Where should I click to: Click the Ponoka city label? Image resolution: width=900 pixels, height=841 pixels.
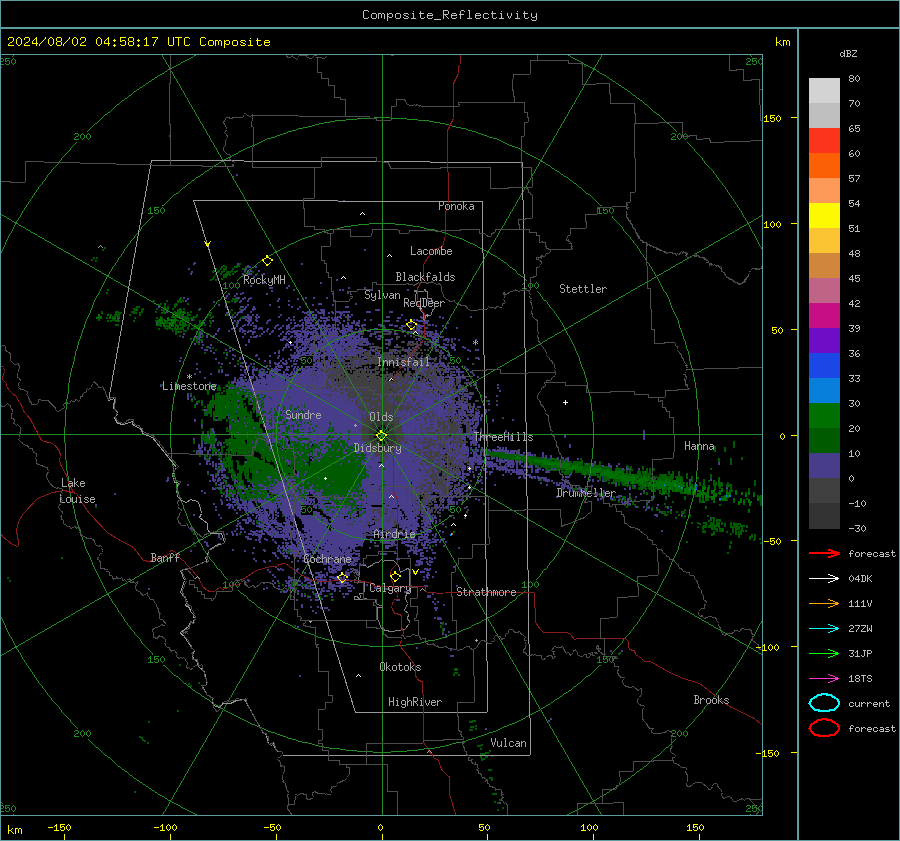(456, 206)
